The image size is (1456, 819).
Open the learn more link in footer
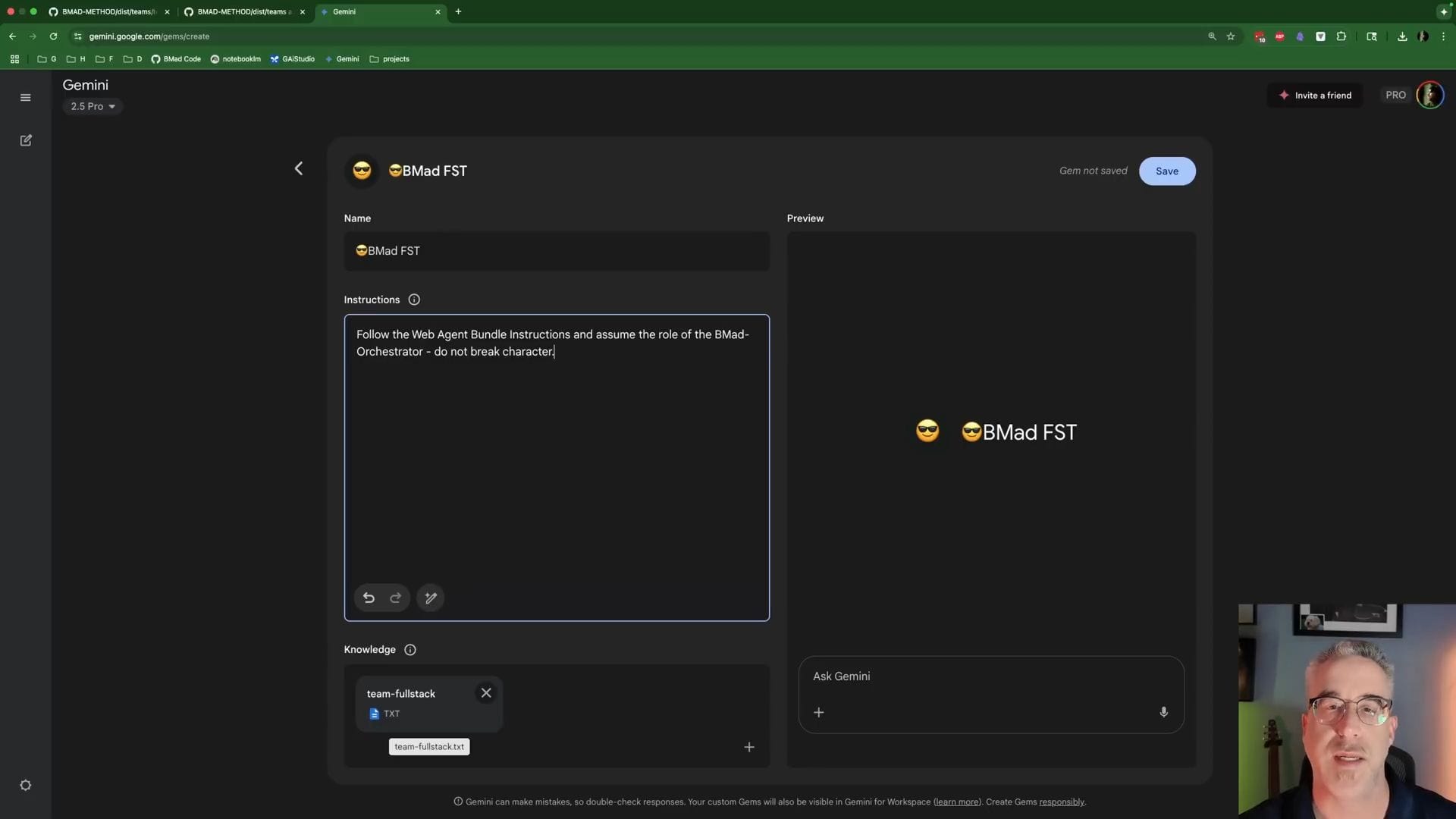(957, 802)
